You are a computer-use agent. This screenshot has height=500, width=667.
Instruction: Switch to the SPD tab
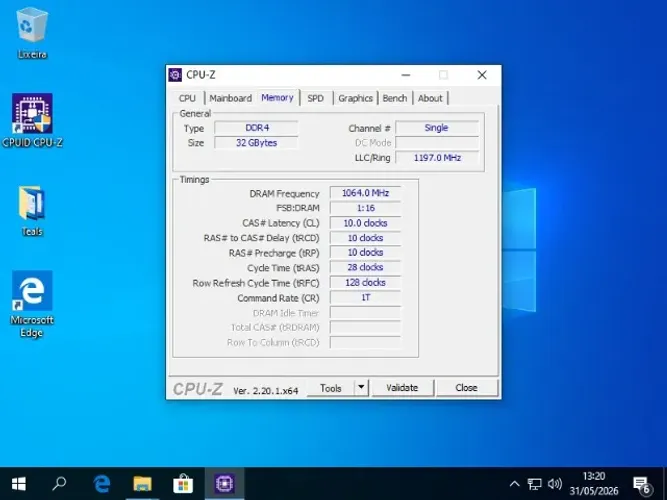click(x=315, y=98)
